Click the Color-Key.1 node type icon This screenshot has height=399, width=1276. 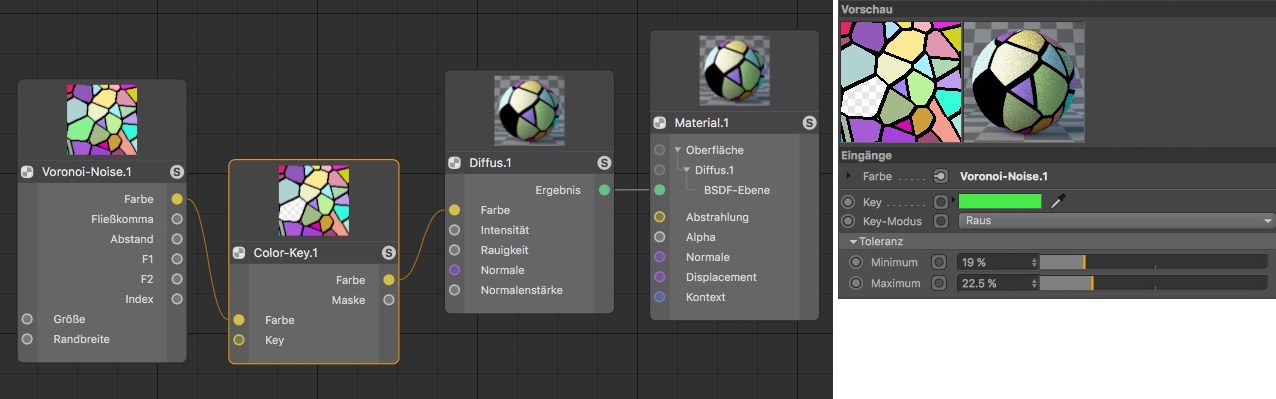coord(240,253)
